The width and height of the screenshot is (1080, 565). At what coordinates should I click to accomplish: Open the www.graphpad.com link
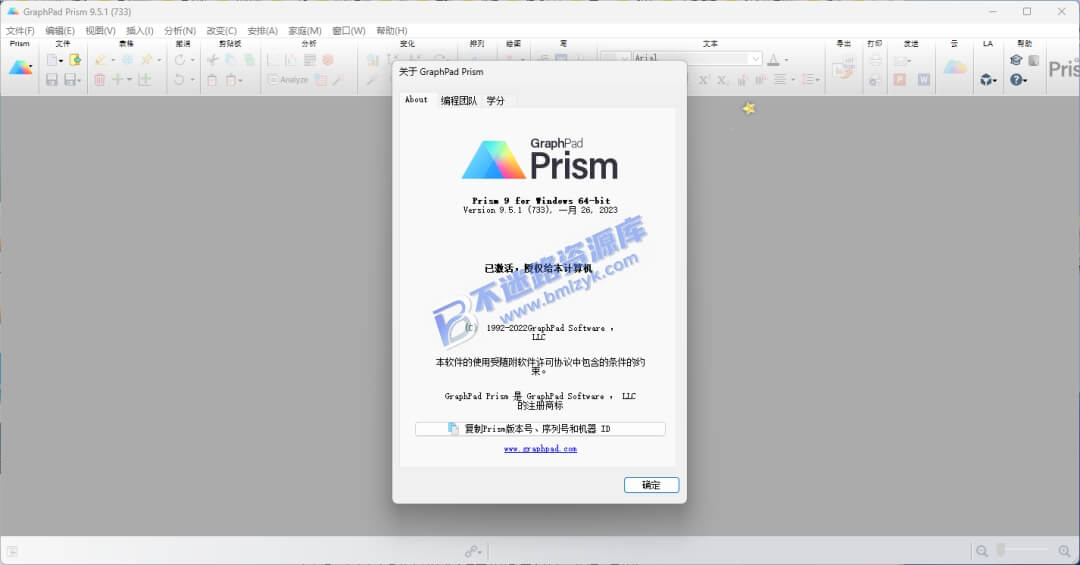pos(540,449)
